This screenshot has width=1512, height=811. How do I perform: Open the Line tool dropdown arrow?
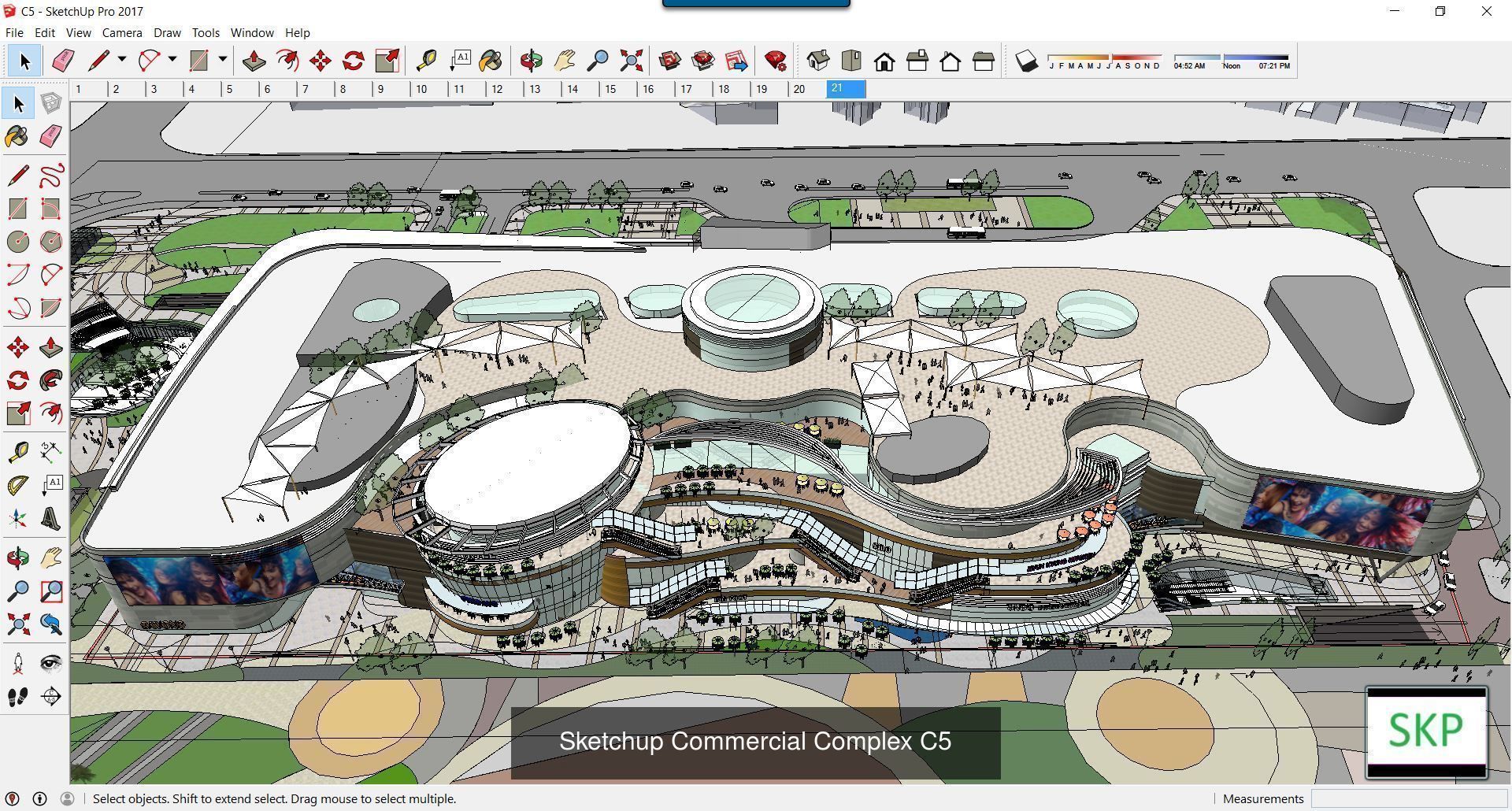pos(122,60)
